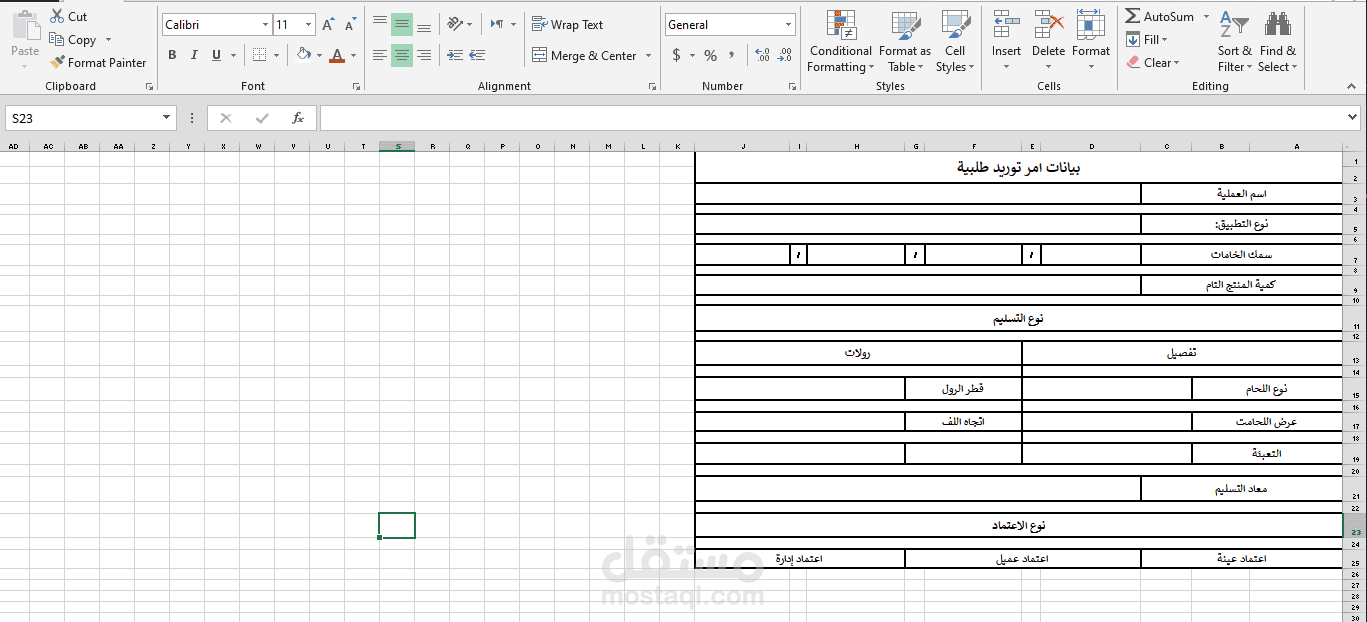Toggle Italic formatting
1367x622 pixels.
pyautogui.click(x=194, y=55)
